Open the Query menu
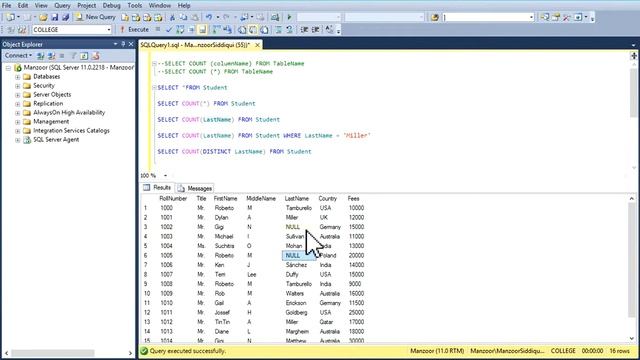Screen dimensions: 640x360 [x=62, y=5]
